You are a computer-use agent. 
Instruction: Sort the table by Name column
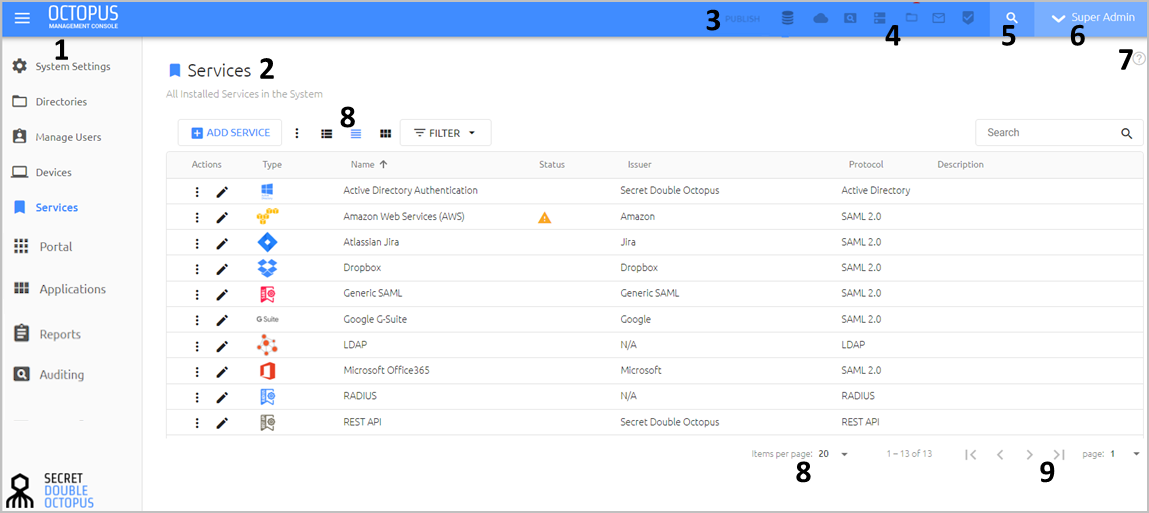[x=369, y=165]
